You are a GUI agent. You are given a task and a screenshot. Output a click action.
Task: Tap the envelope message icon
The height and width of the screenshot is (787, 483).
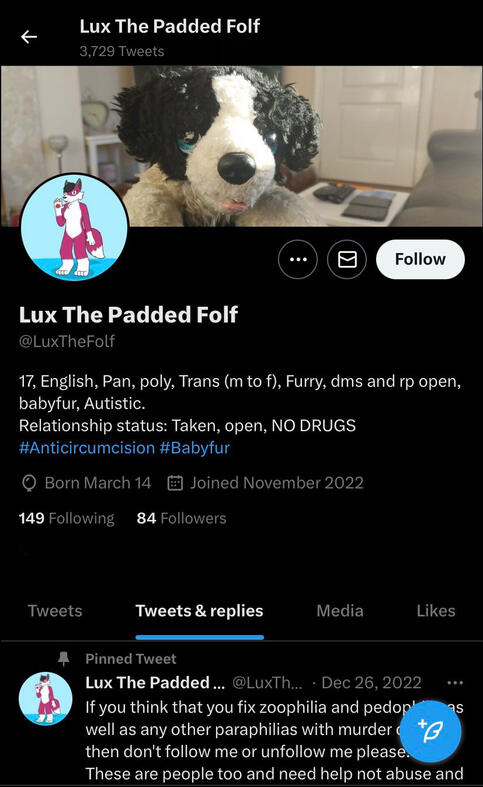[x=347, y=259]
